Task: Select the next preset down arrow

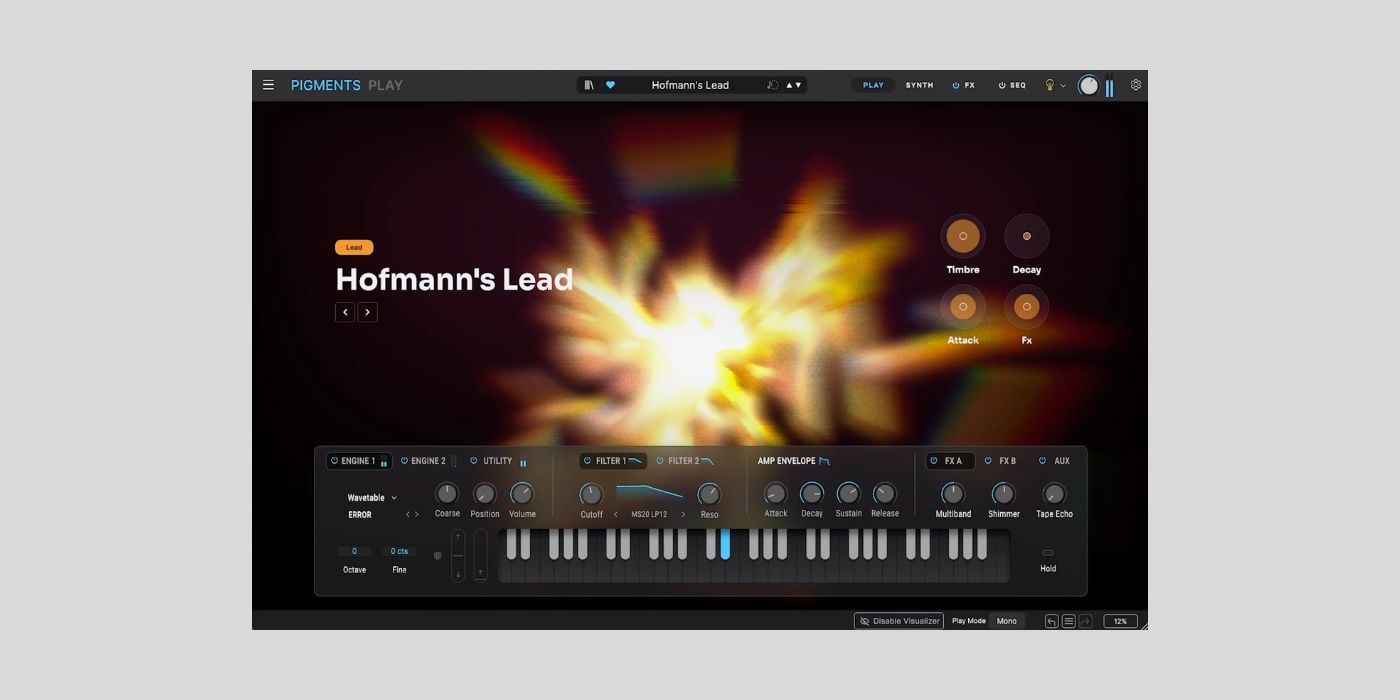Action: click(799, 85)
